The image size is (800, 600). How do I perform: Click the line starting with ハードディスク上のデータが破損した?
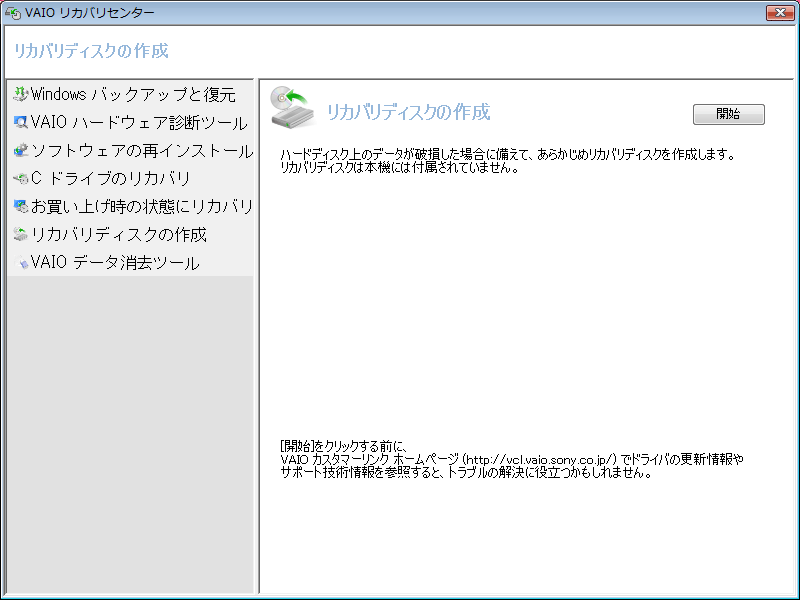click(508, 154)
